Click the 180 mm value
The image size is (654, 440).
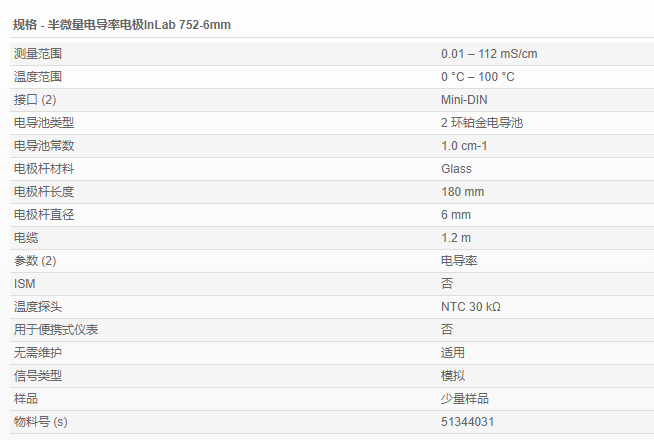coord(462,192)
